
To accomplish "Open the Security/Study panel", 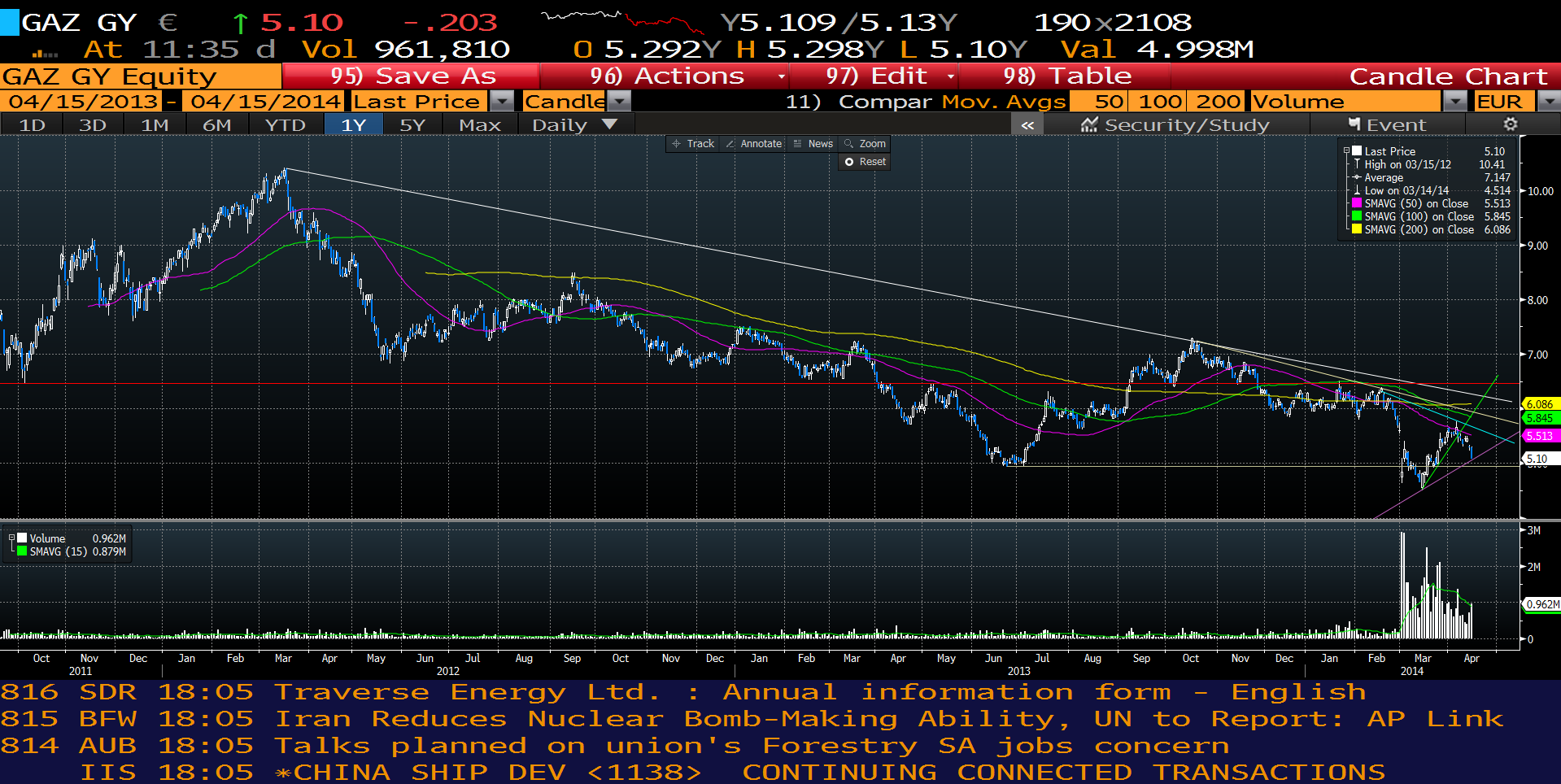I will pyautogui.click(x=1175, y=124).
